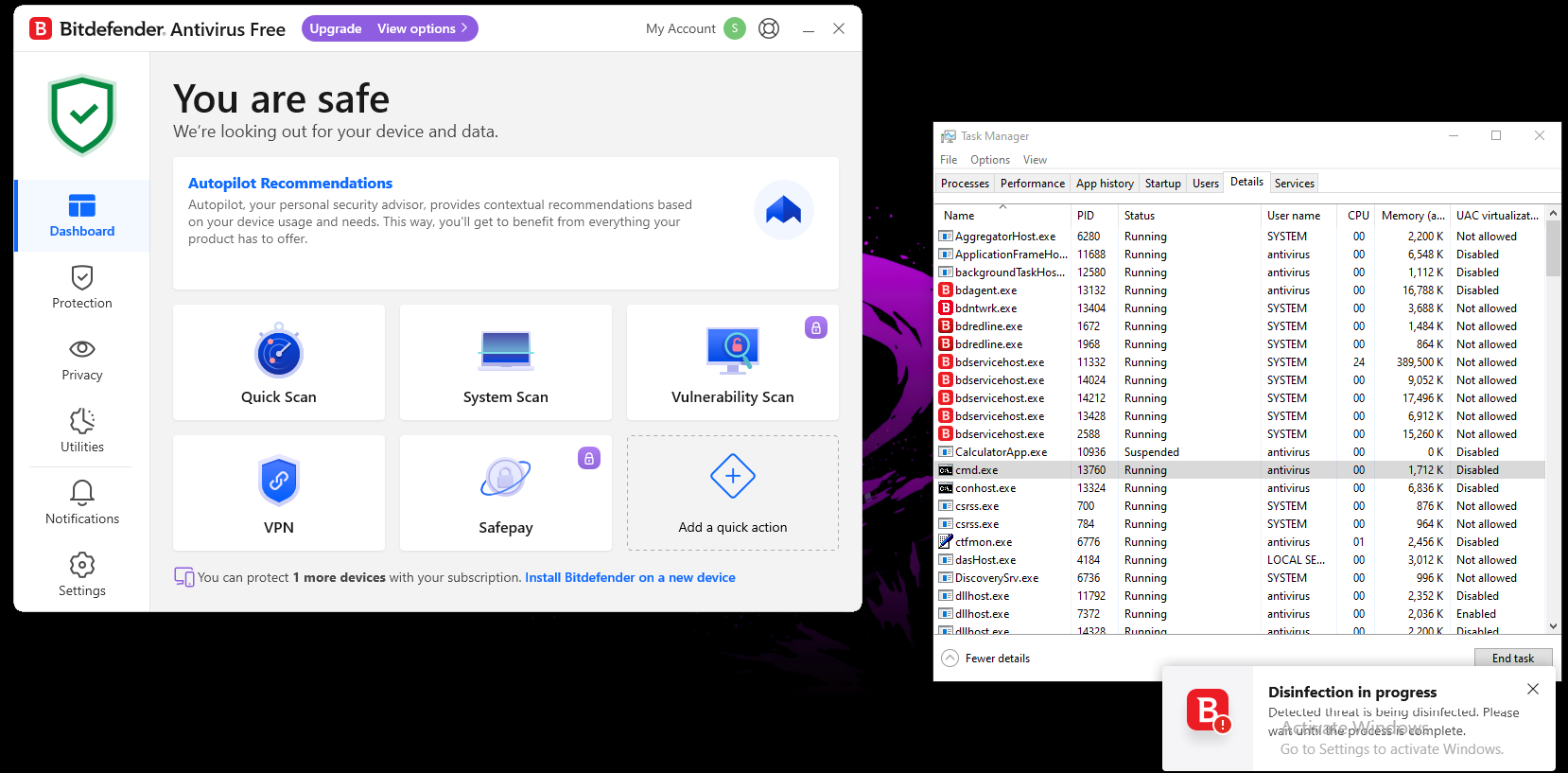This screenshot has width=1568, height=773.
Task: Switch to the App history tab
Action: click(1105, 184)
